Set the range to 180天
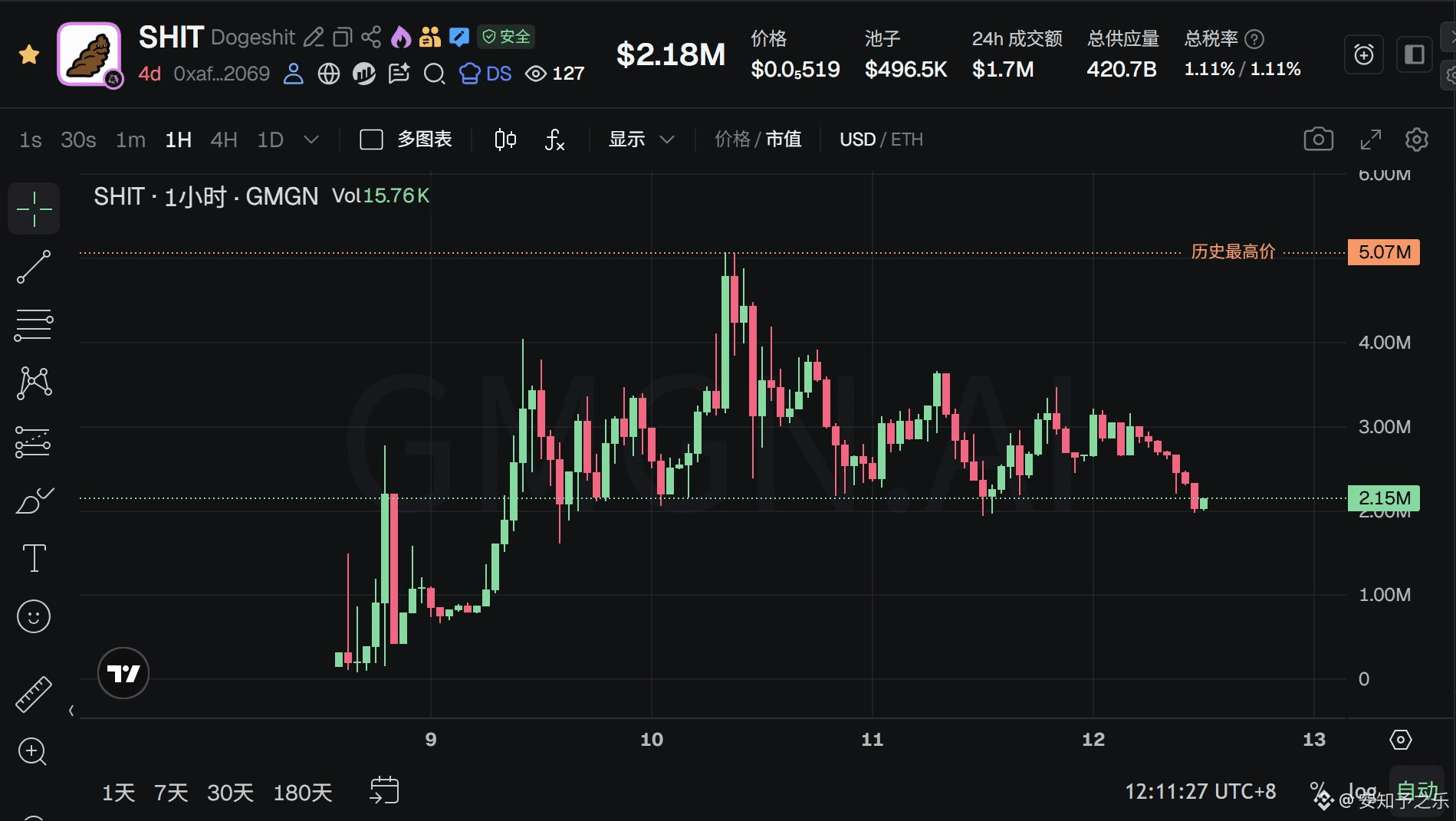 tap(303, 792)
